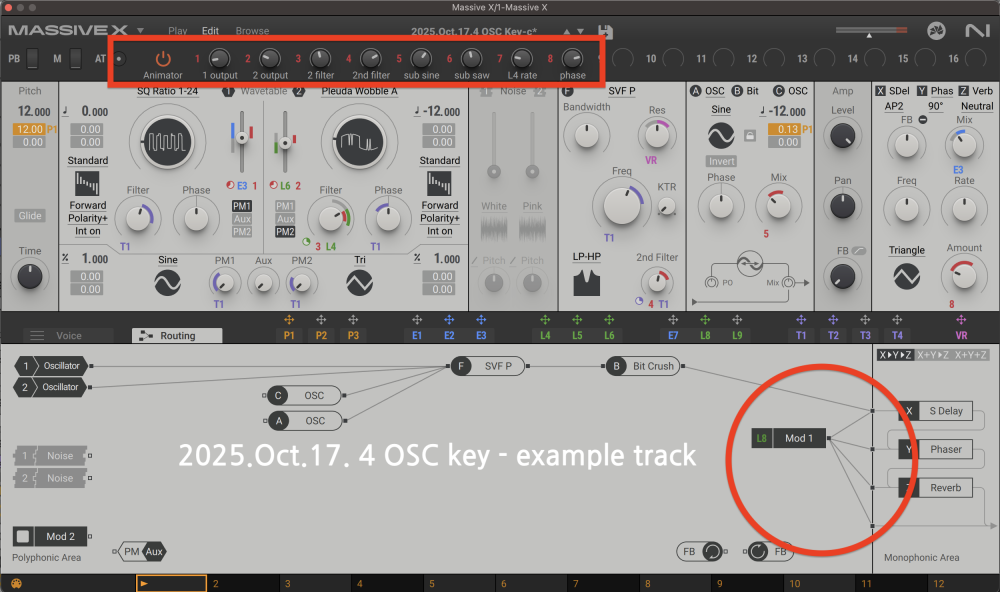Click macro knob 4 2nd filter
Viewport: 1000px width, 592px height.
371,59
